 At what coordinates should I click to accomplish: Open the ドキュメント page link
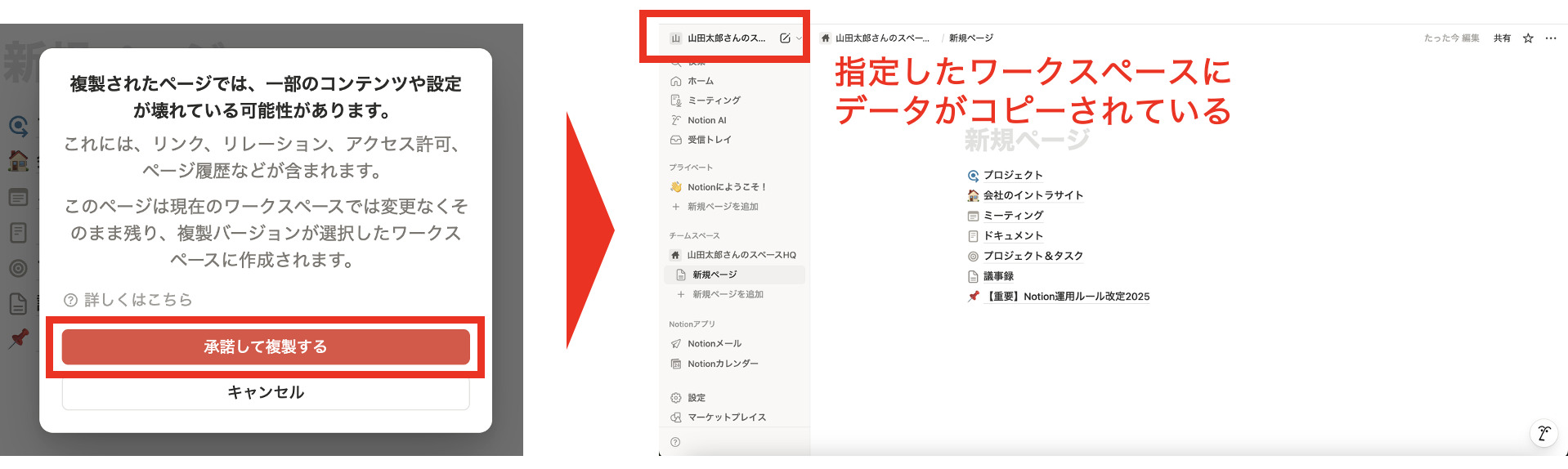point(1006,236)
